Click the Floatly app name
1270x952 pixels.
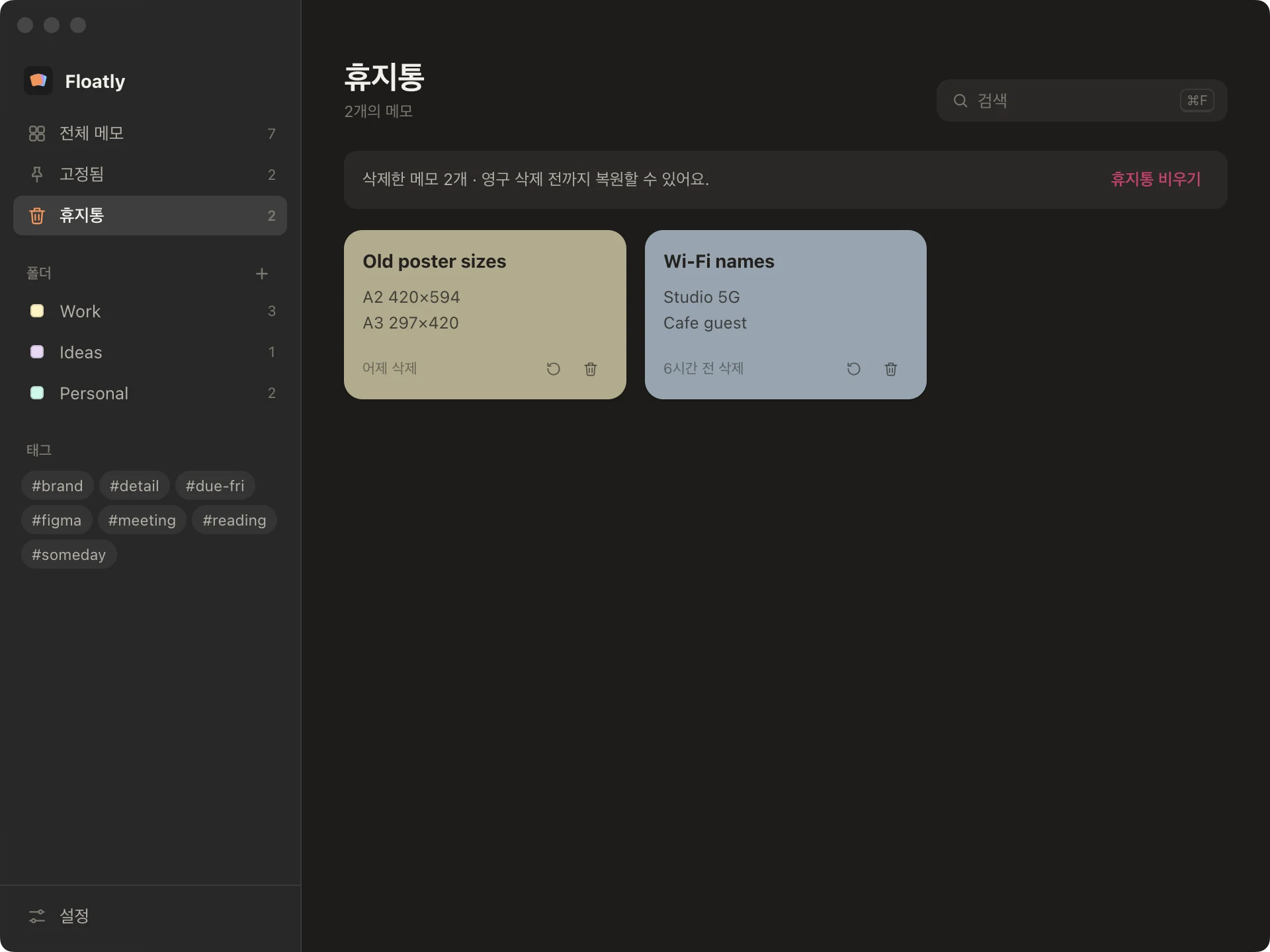(95, 81)
